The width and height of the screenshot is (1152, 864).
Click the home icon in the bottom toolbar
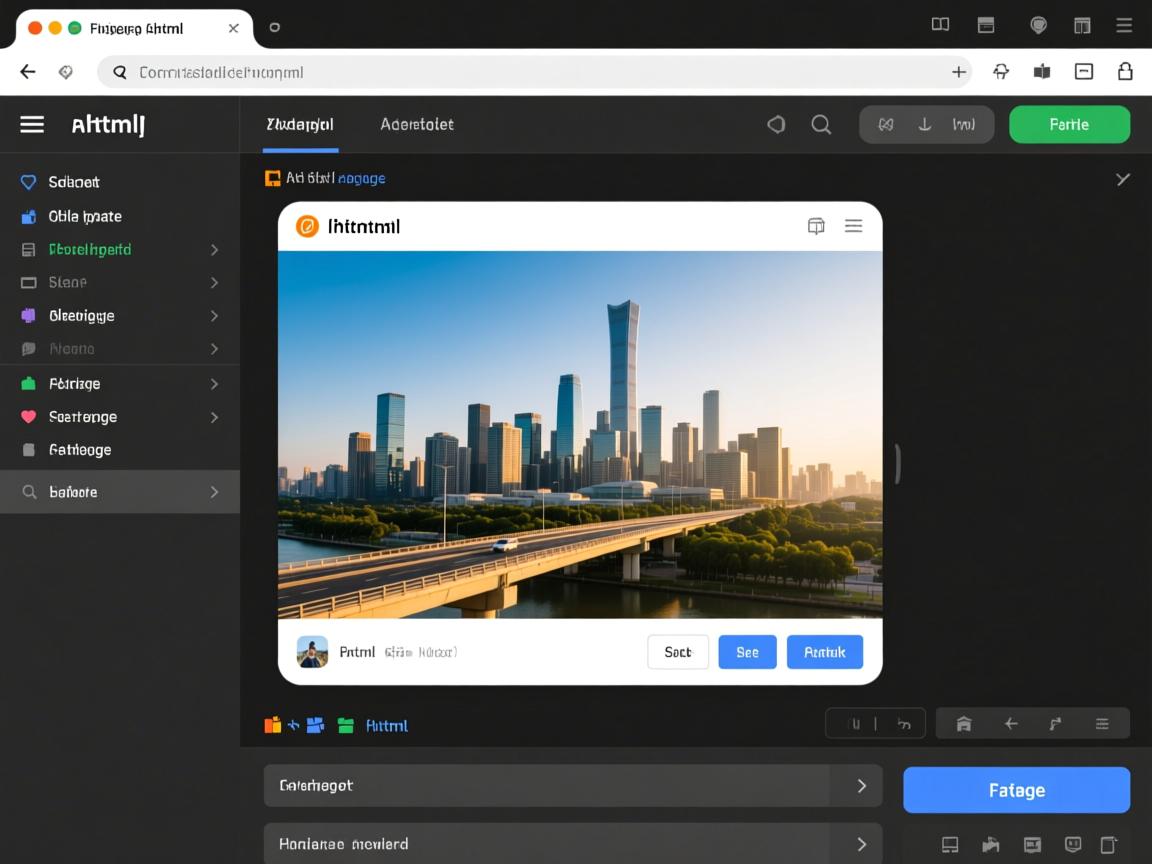pos(964,724)
